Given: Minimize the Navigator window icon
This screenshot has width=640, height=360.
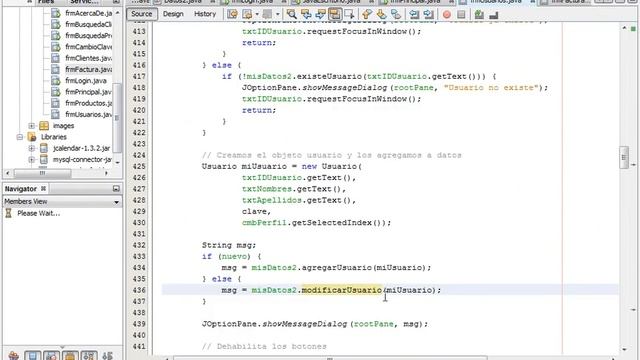Looking at the screenshot, I should (116, 189).
